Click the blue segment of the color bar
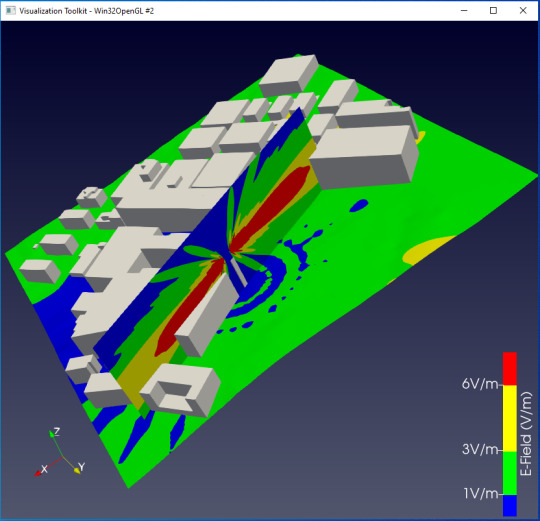 [x=510, y=506]
